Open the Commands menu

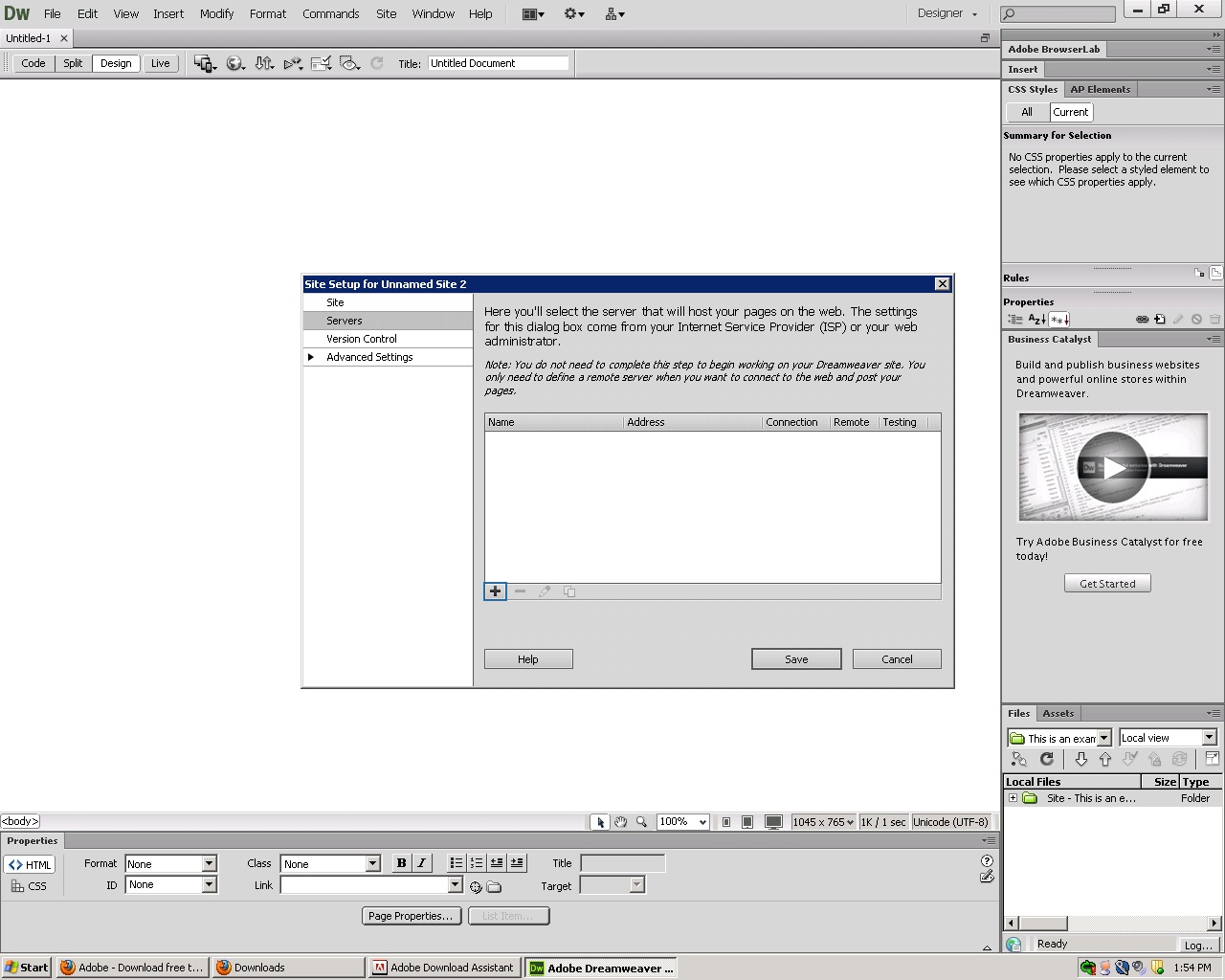(330, 13)
